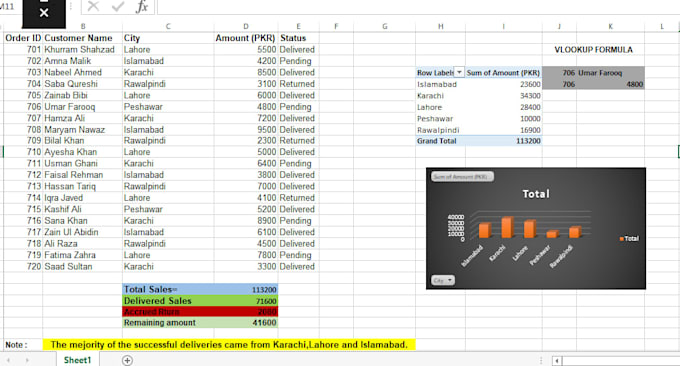Screen dimensions: 680x366
Task: Switch to the Sheet1 tab
Action: click(x=78, y=360)
